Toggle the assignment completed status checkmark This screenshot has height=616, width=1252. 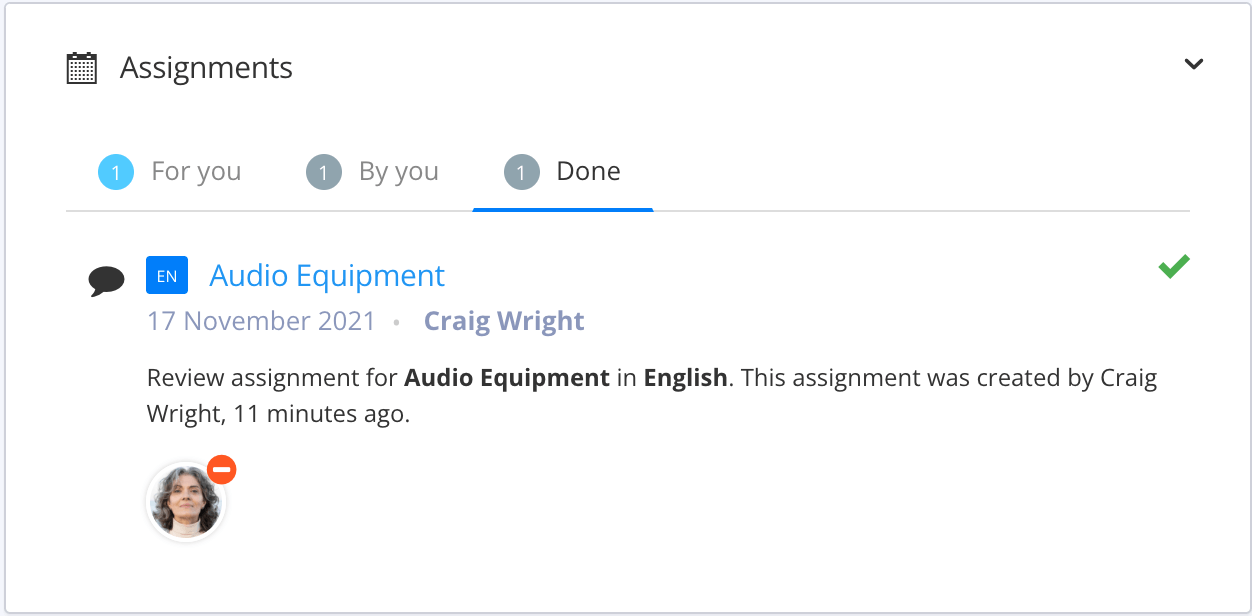pos(1173,266)
